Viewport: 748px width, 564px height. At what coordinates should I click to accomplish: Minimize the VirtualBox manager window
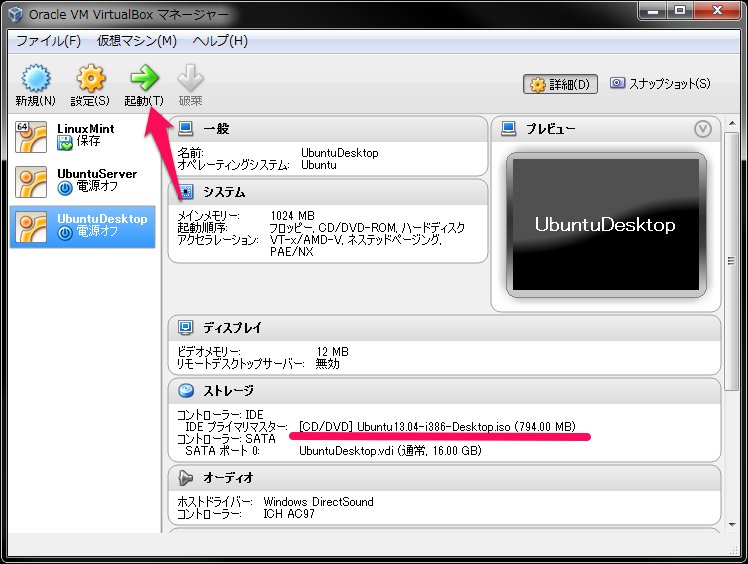pyautogui.click(x=653, y=10)
